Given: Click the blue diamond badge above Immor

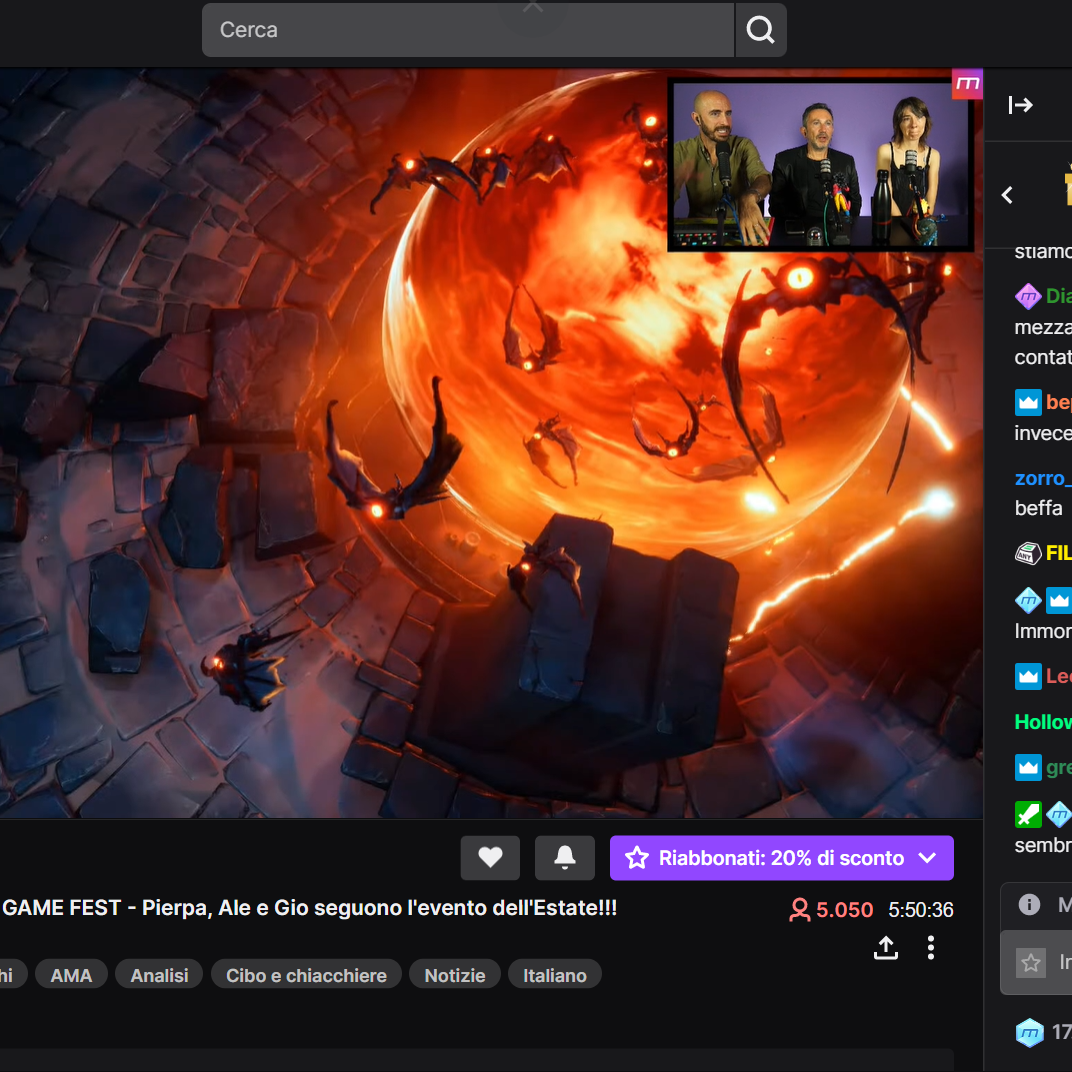Looking at the screenshot, I should click(1028, 600).
